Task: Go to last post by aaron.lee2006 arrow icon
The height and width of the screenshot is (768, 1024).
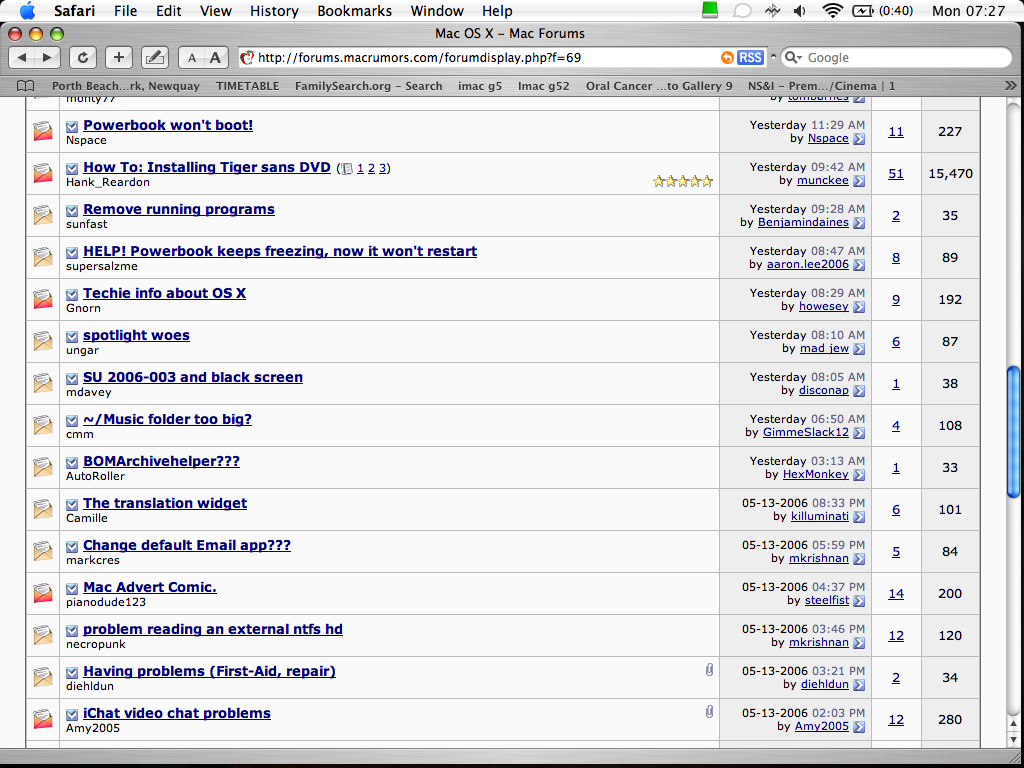Action: (859, 264)
